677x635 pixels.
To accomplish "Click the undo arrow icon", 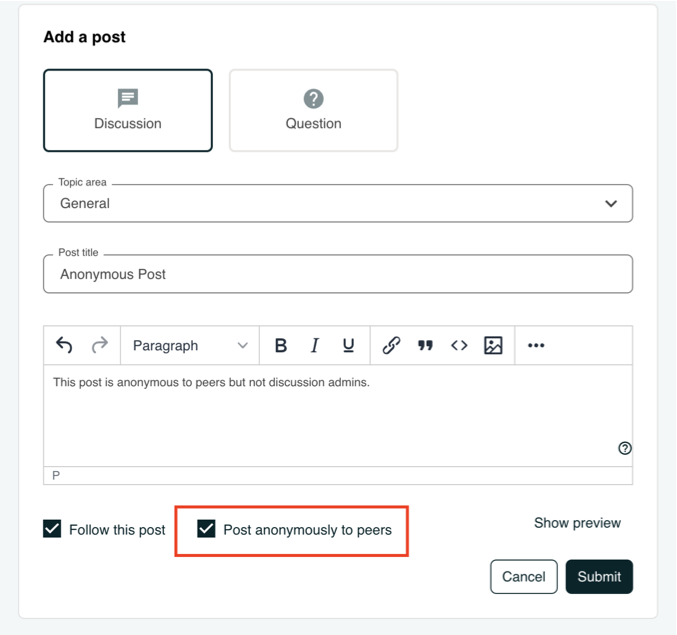I will click(64, 346).
